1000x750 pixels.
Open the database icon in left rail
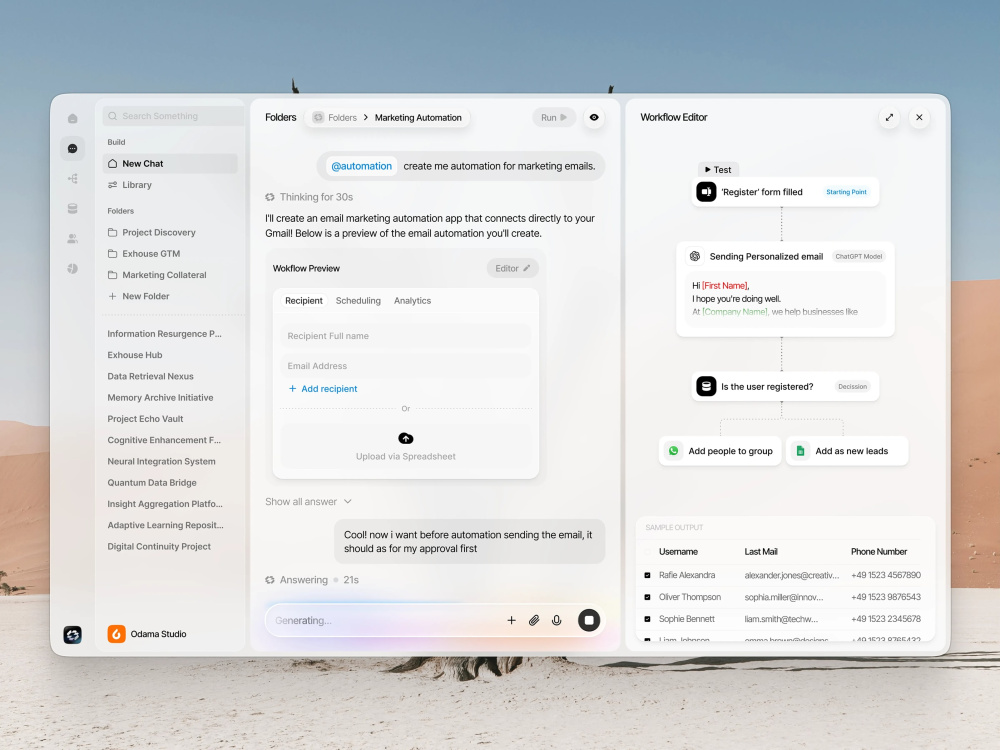(x=73, y=209)
